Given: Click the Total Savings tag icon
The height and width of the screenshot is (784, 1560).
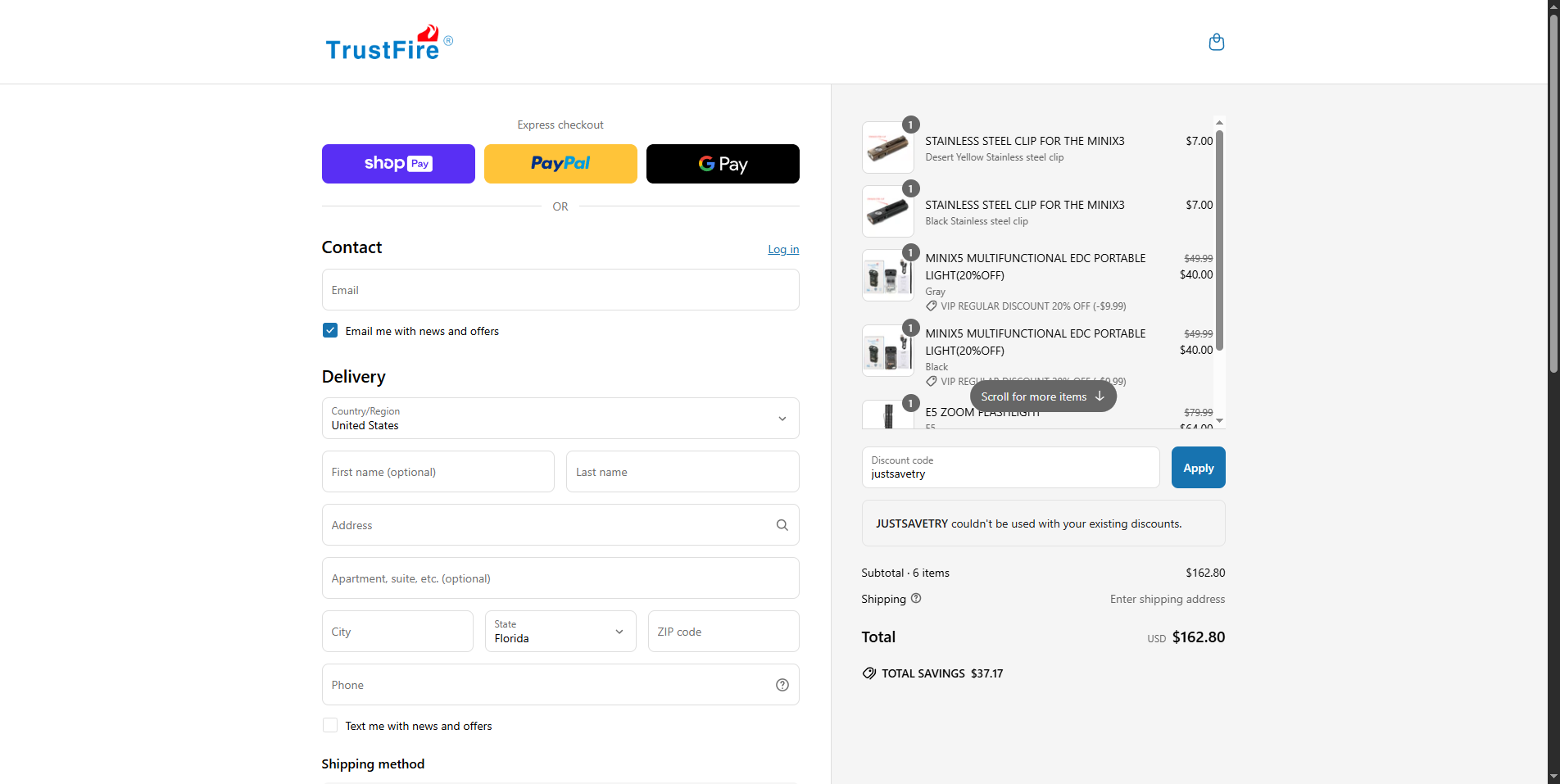Looking at the screenshot, I should tap(869, 673).
